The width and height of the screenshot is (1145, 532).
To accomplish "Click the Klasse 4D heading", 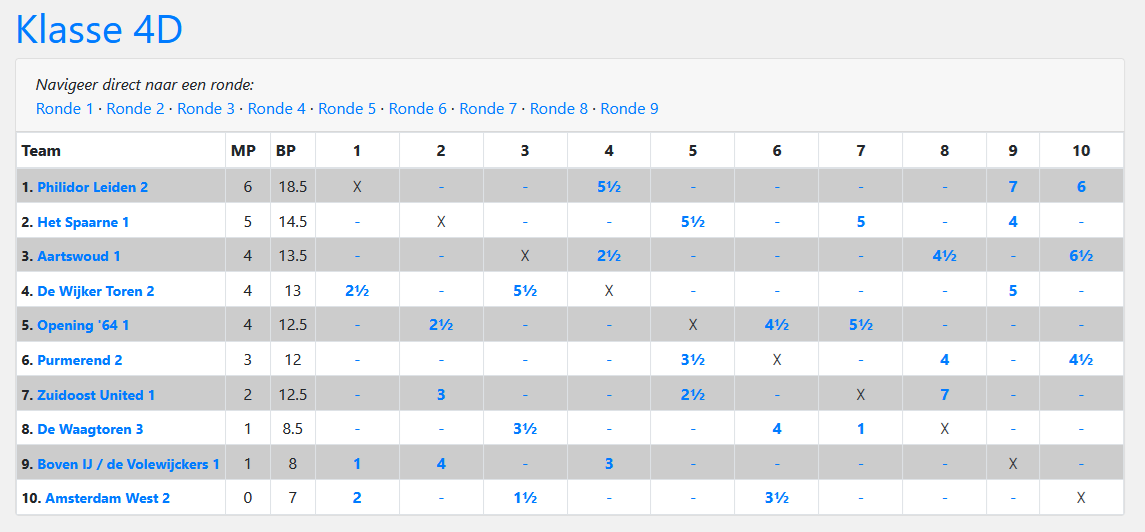I will (x=99, y=29).
